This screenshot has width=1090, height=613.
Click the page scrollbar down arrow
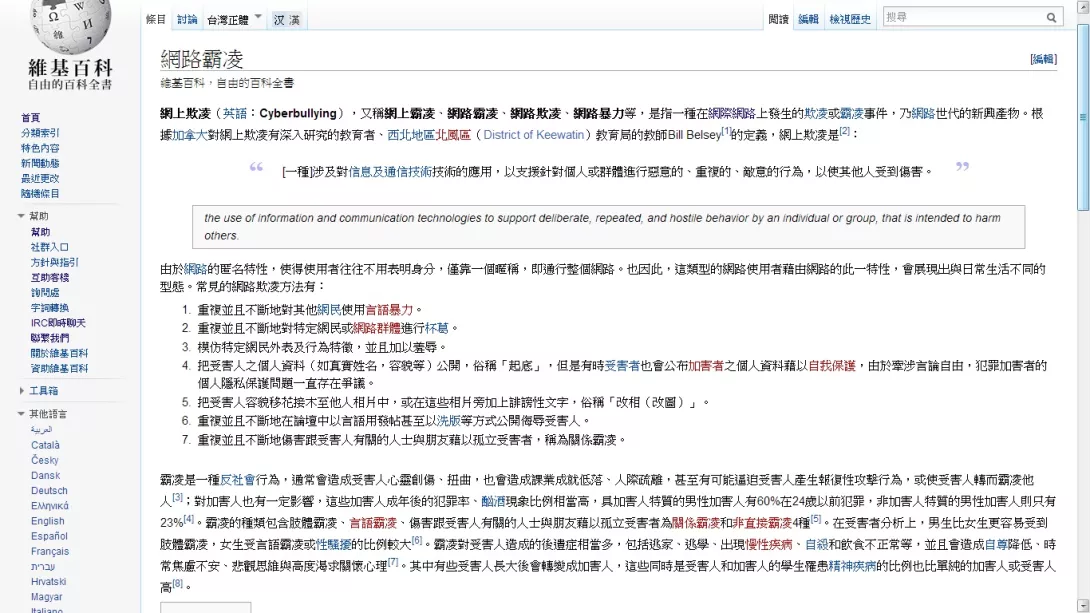click(x=1083, y=606)
